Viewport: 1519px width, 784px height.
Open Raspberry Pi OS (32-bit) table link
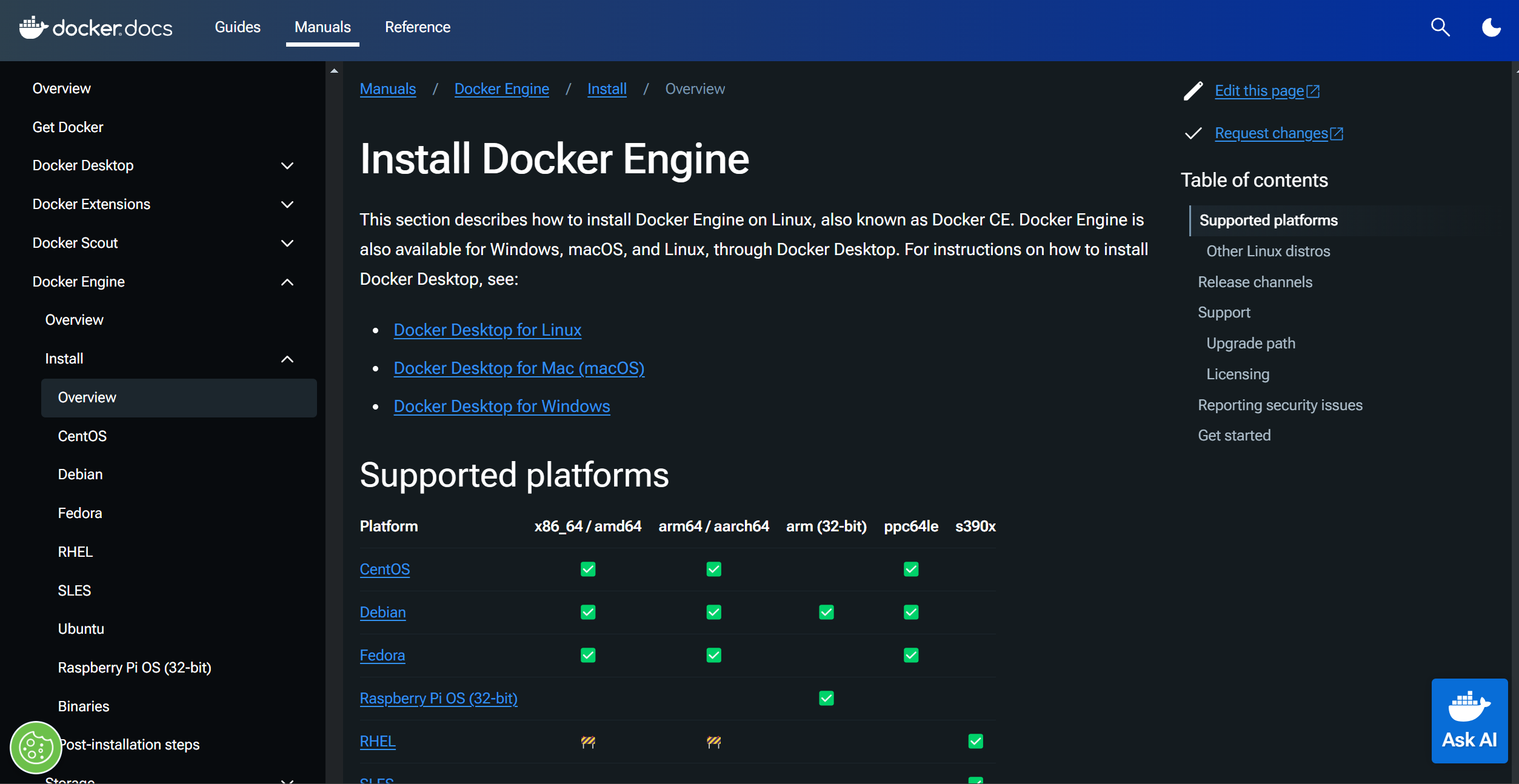click(439, 699)
